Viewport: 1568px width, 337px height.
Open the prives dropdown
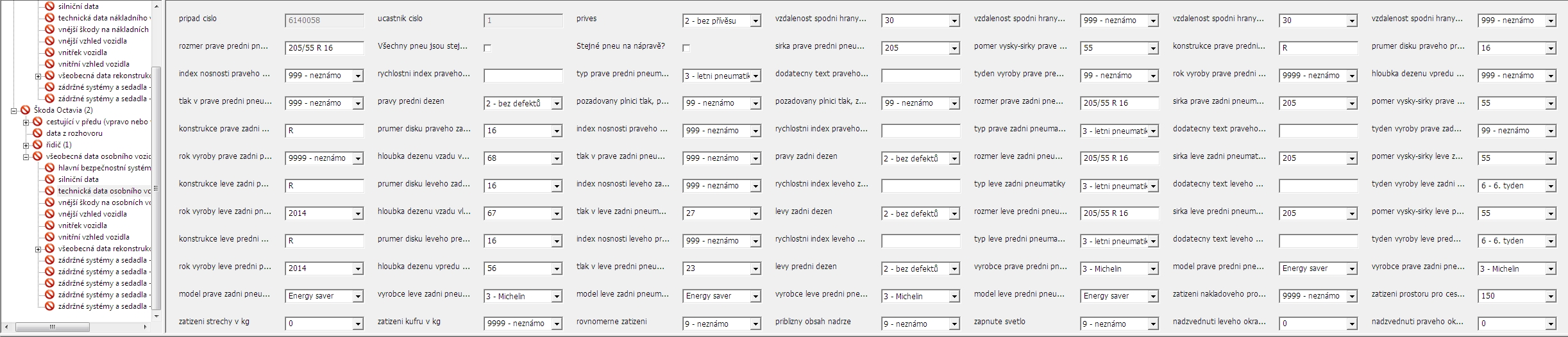coord(755,21)
